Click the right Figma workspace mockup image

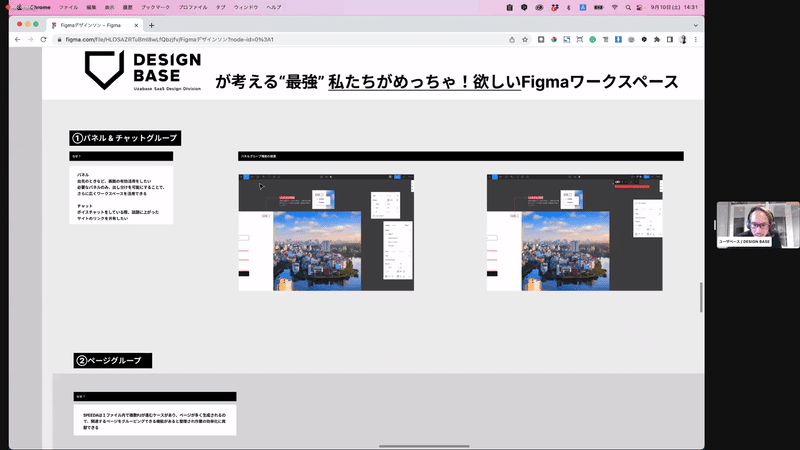(x=574, y=232)
